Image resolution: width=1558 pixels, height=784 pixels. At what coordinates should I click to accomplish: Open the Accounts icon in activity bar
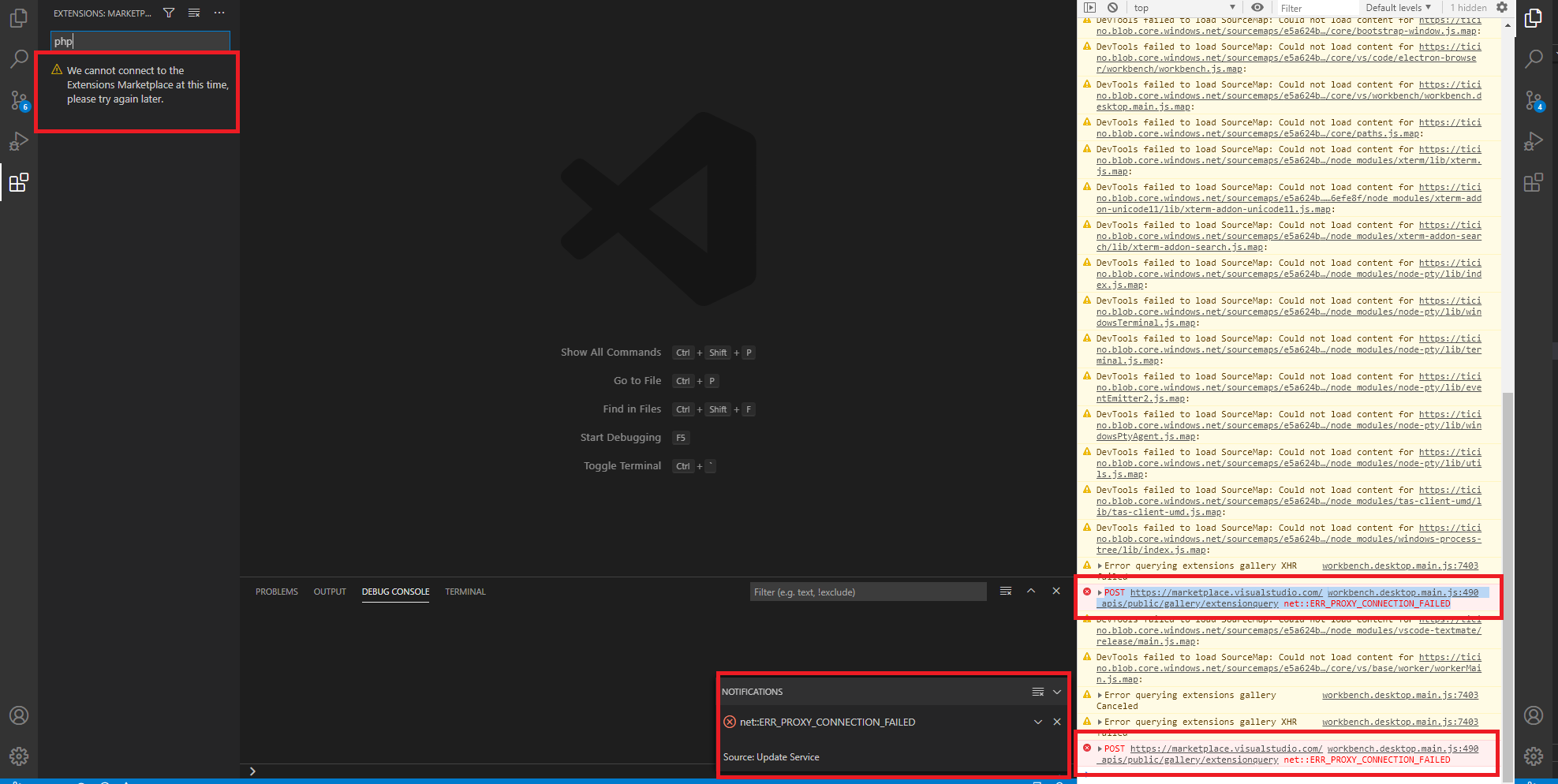pyautogui.click(x=19, y=715)
